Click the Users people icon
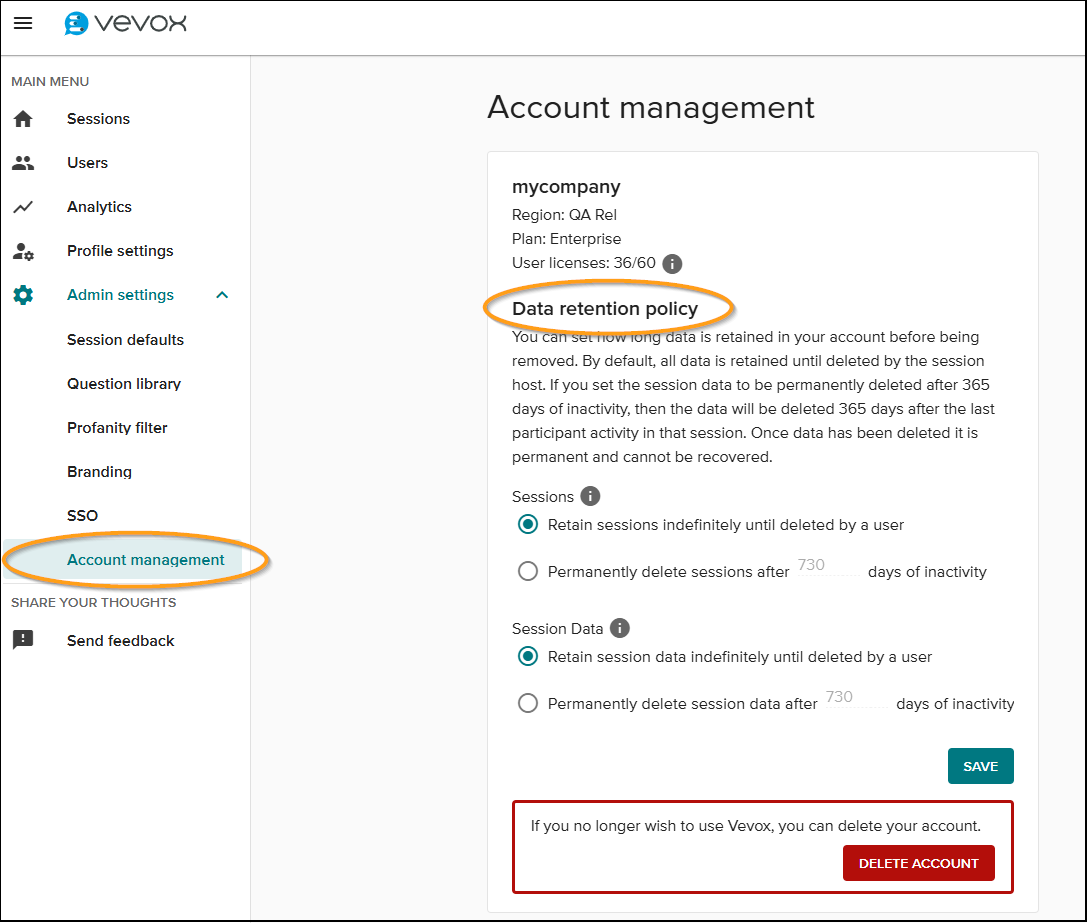This screenshot has height=923, width=1087. (23, 163)
